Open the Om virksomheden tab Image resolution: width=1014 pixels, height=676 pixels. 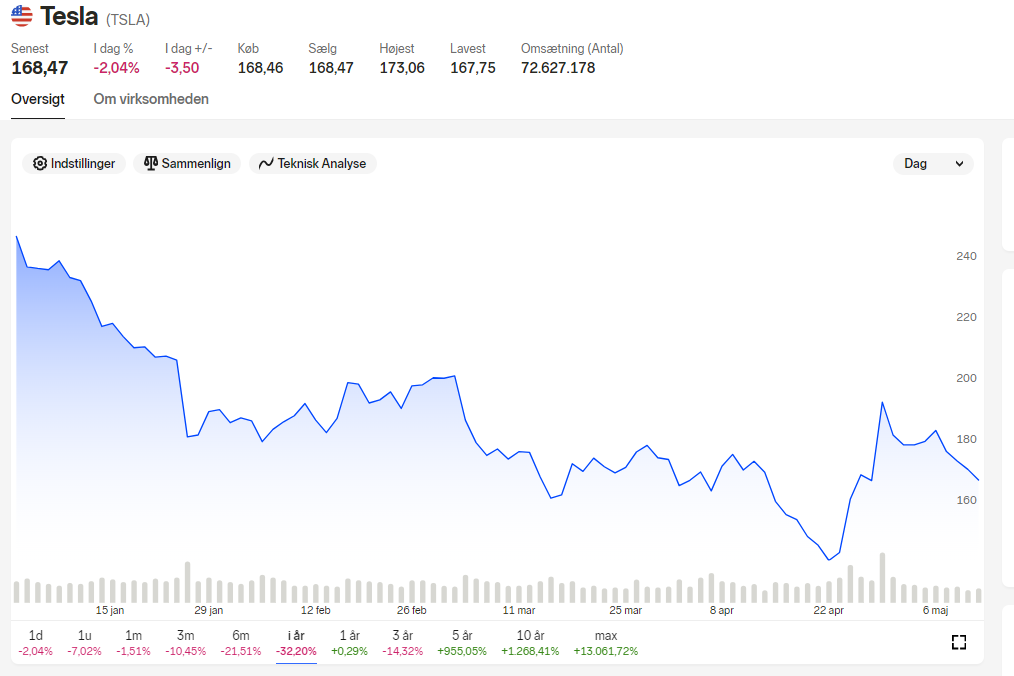coord(151,99)
